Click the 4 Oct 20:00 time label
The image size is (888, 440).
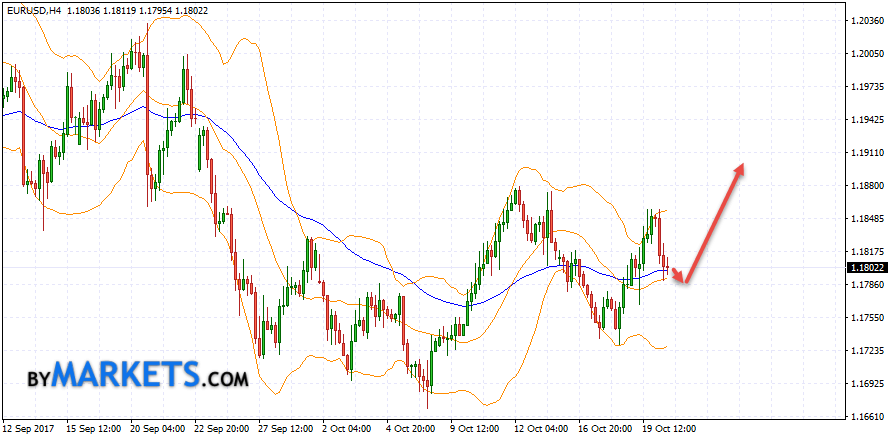click(409, 429)
